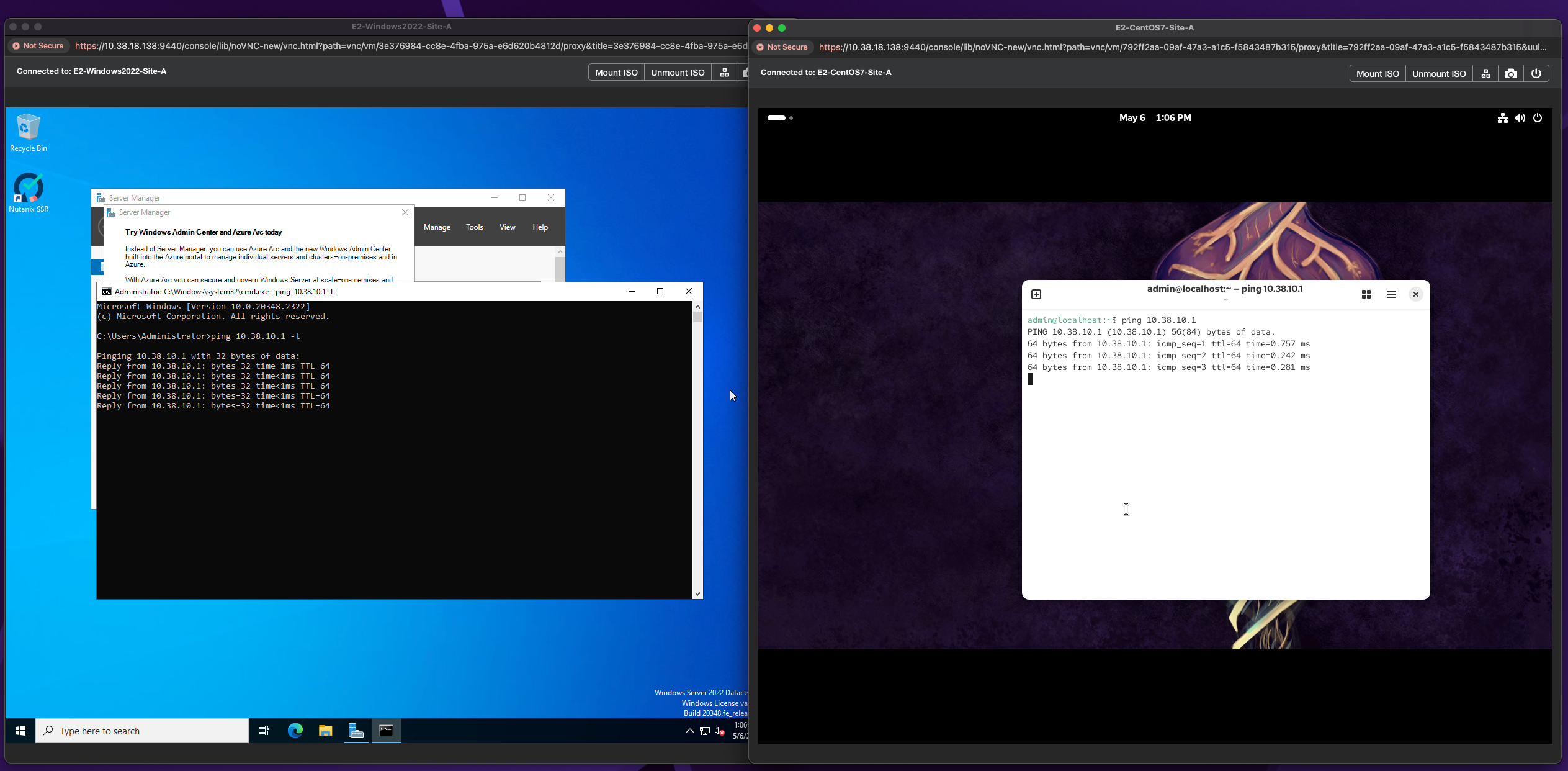Open the Help menu in Server Manager
This screenshot has width=1568, height=771.
(x=540, y=227)
